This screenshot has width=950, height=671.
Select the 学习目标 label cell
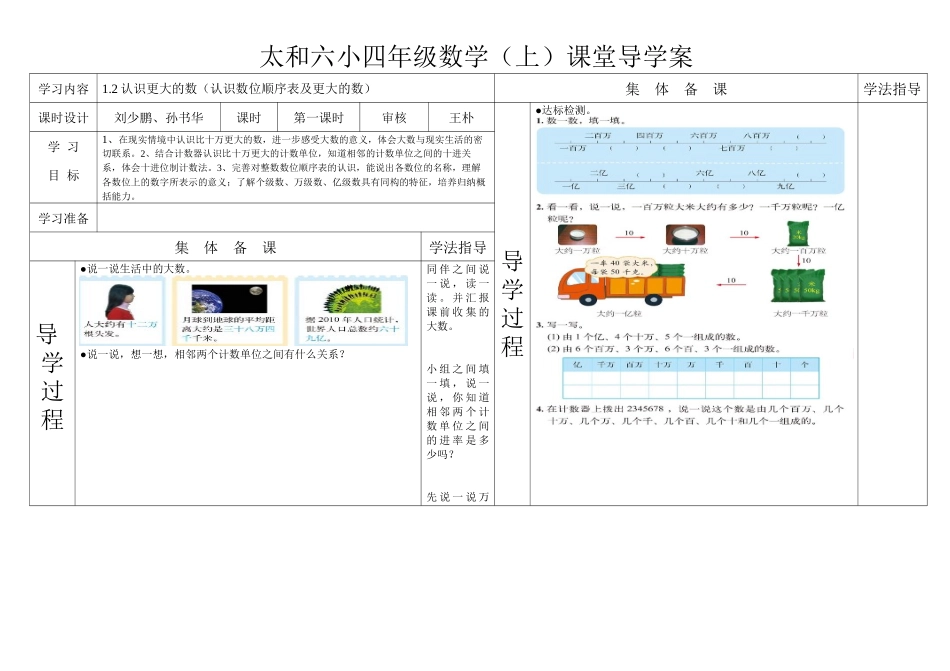coord(64,167)
